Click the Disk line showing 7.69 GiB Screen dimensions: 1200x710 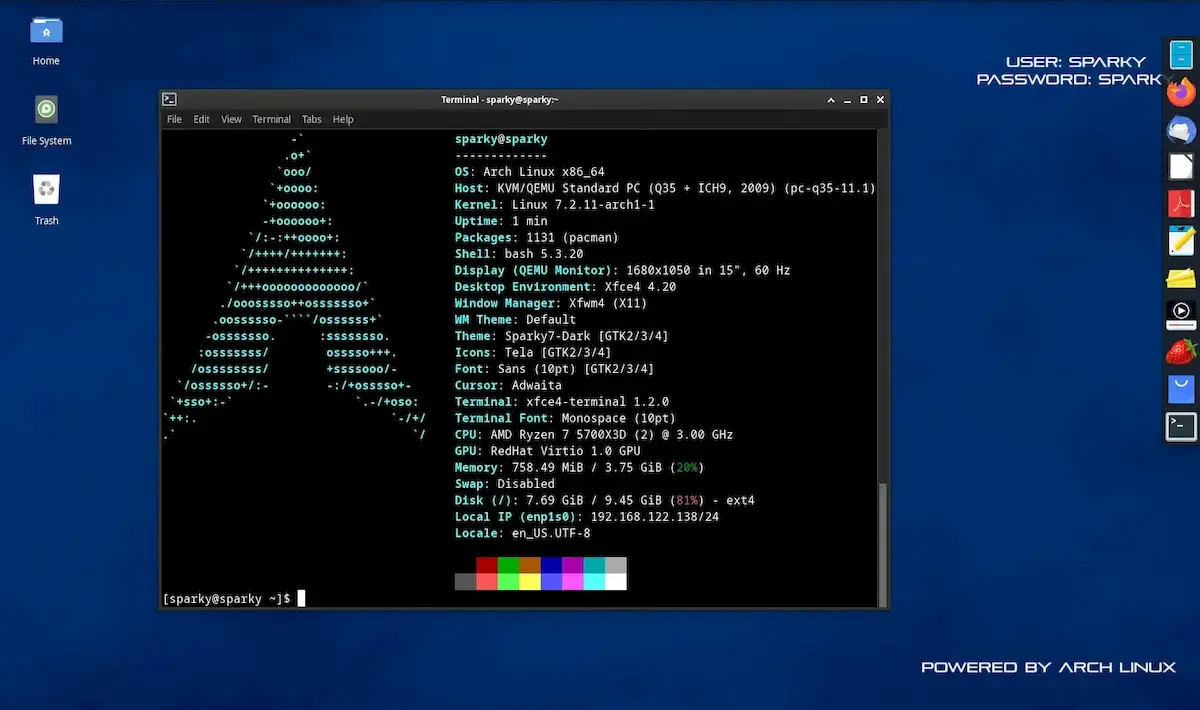[x=605, y=500]
